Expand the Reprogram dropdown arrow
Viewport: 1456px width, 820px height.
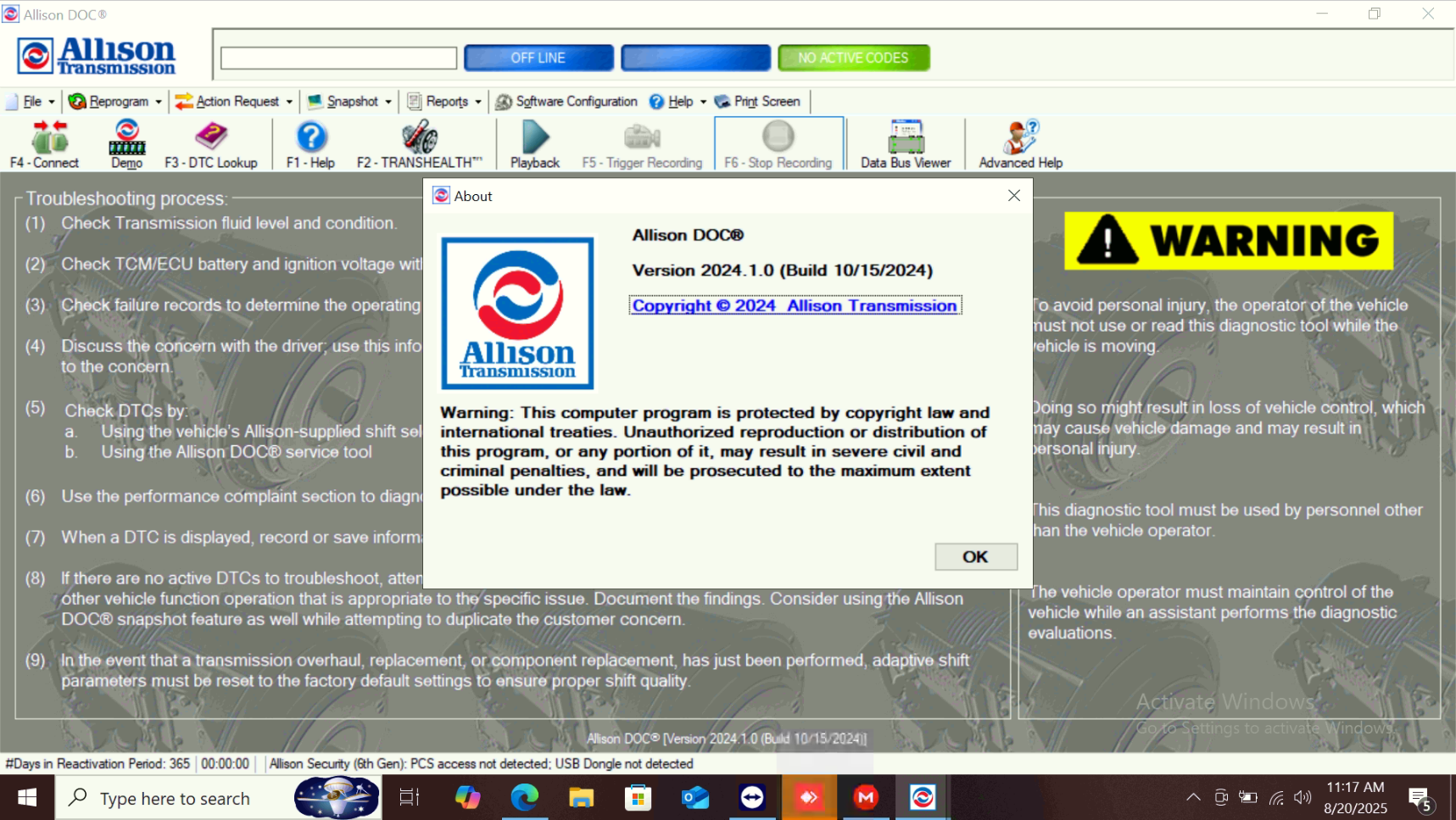click(159, 102)
